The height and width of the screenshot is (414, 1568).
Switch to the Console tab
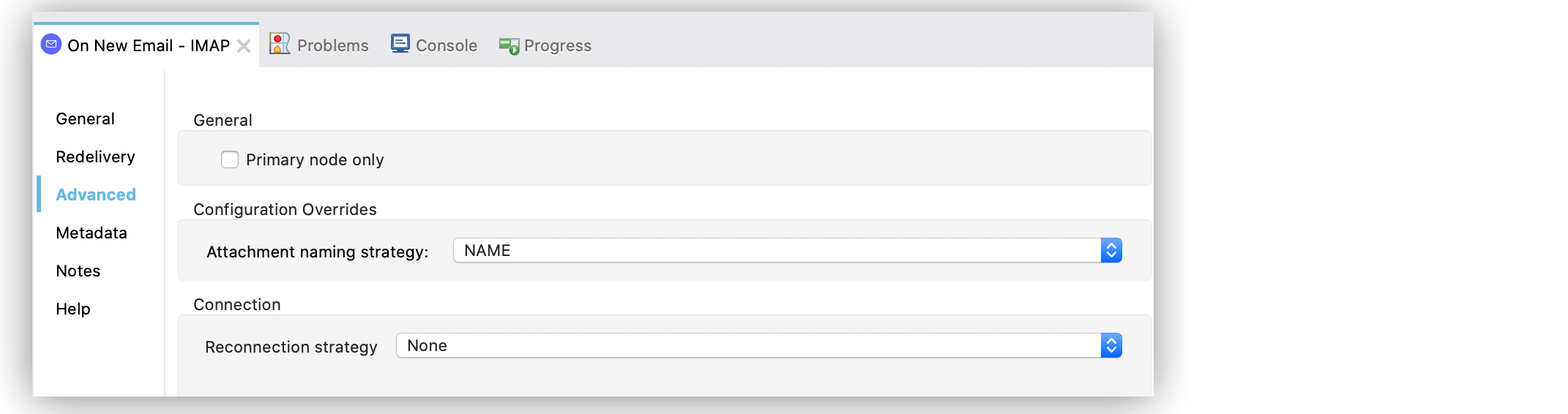pyautogui.click(x=446, y=45)
